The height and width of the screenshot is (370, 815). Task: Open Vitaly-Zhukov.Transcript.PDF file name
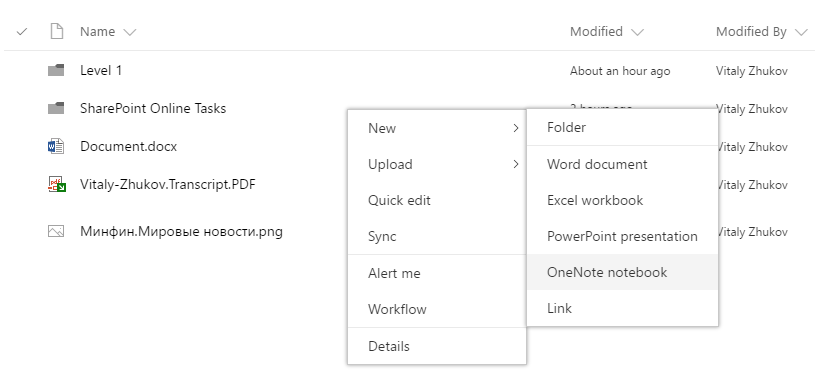167,184
